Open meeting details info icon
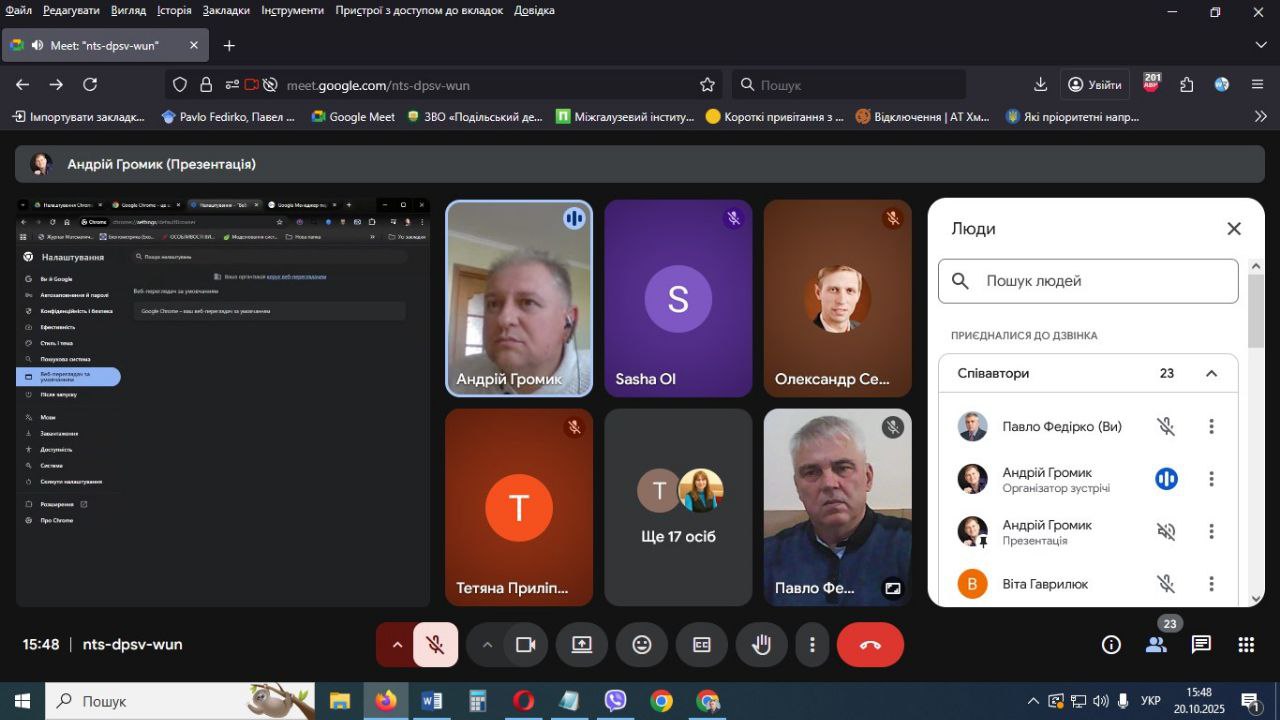1280x720 pixels. pos(1111,645)
